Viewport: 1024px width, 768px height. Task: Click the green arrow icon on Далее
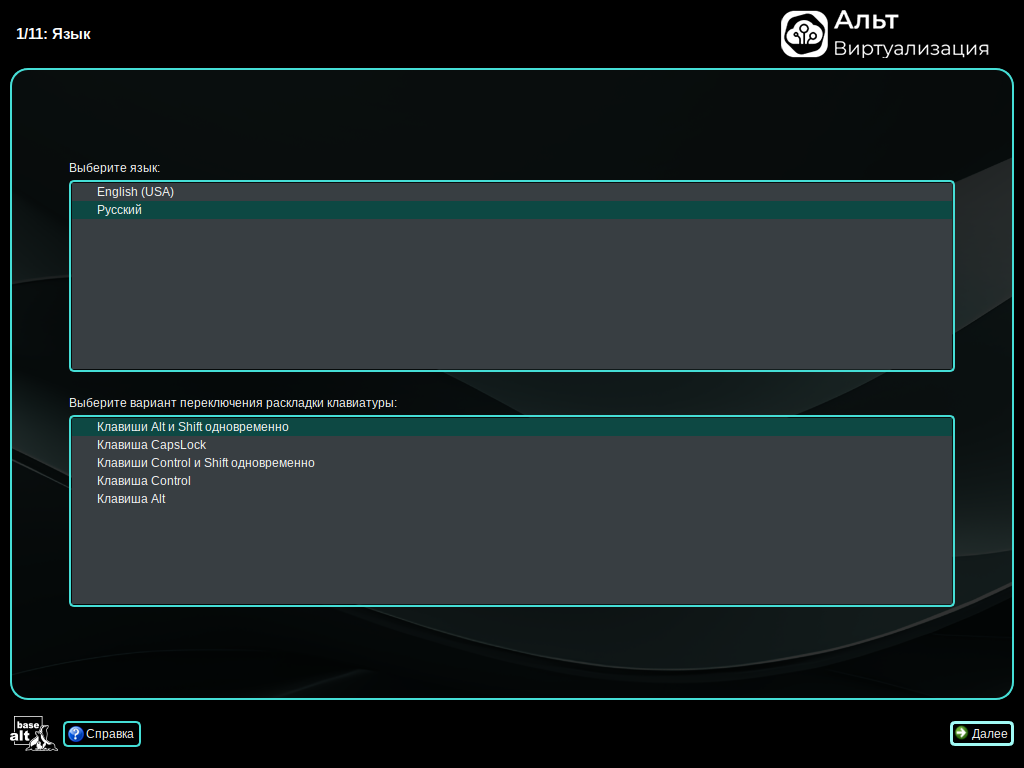point(961,733)
